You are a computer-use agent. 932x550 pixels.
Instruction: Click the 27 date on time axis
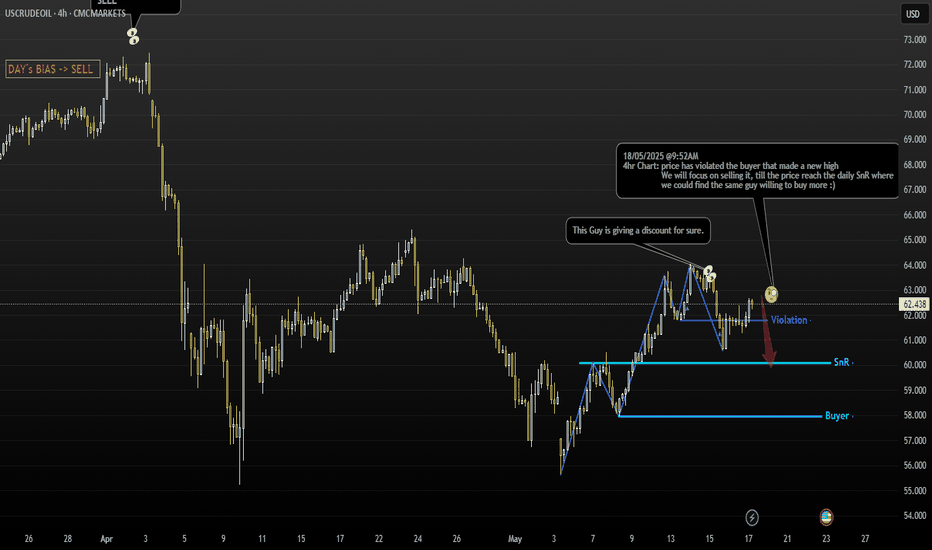[865, 539]
